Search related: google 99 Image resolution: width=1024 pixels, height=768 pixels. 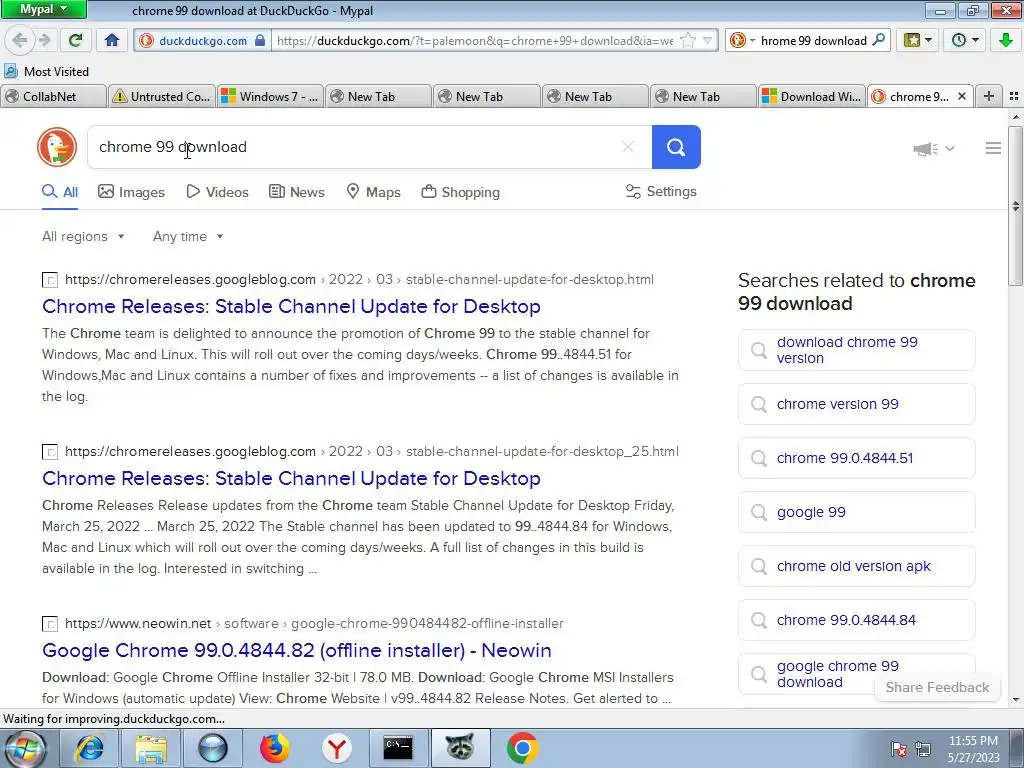pyautogui.click(x=857, y=513)
